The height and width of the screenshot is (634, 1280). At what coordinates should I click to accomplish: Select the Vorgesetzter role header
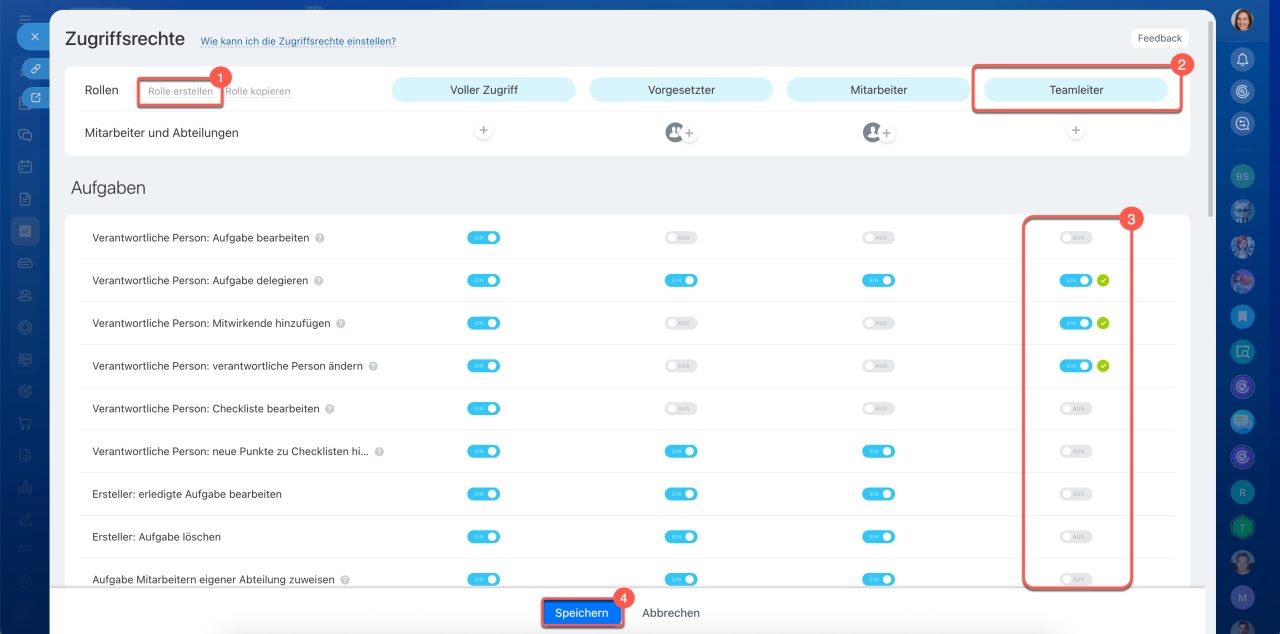pyautogui.click(x=681, y=90)
